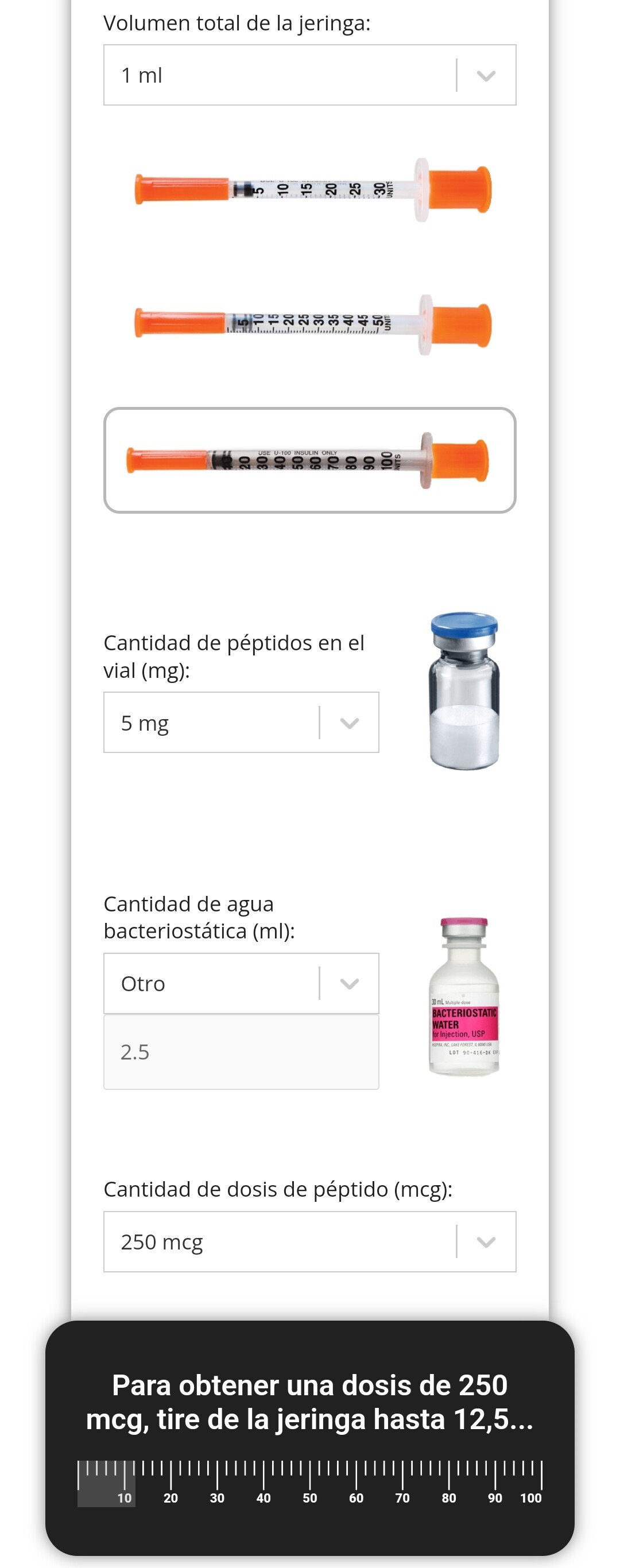Click the 'Volumen total de la jeringa' label
The height and width of the screenshot is (1568, 620).
(237, 23)
